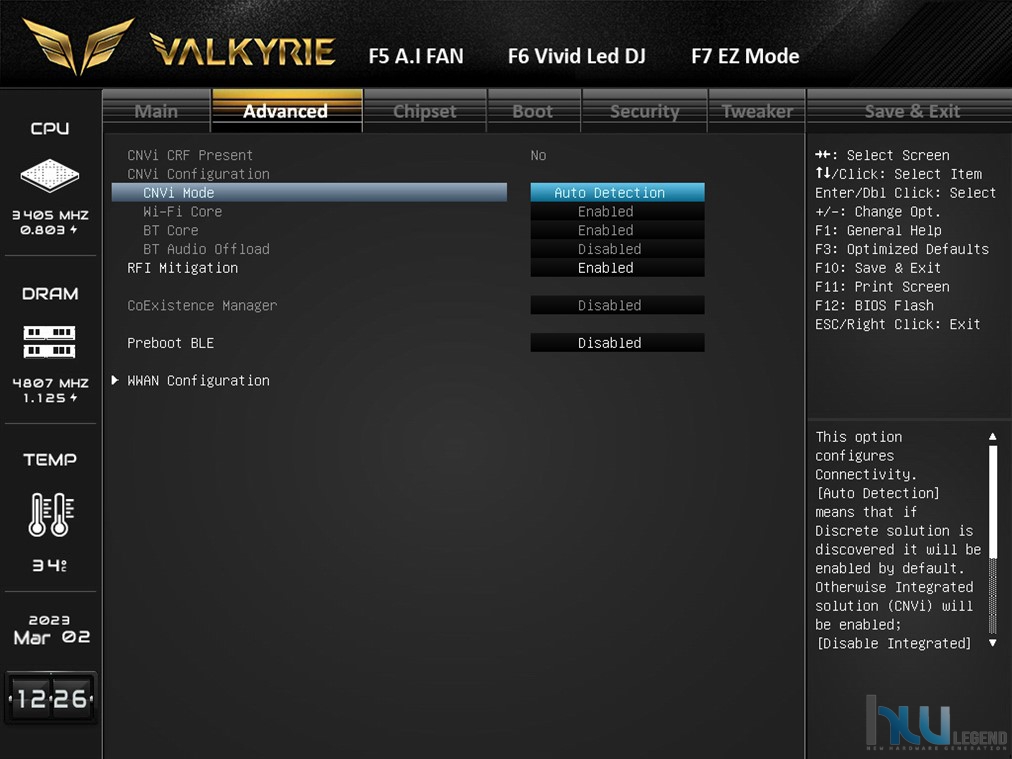Change RFI Mitigation Enabled value
Screen dimensions: 1012x759
click(x=617, y=267)
